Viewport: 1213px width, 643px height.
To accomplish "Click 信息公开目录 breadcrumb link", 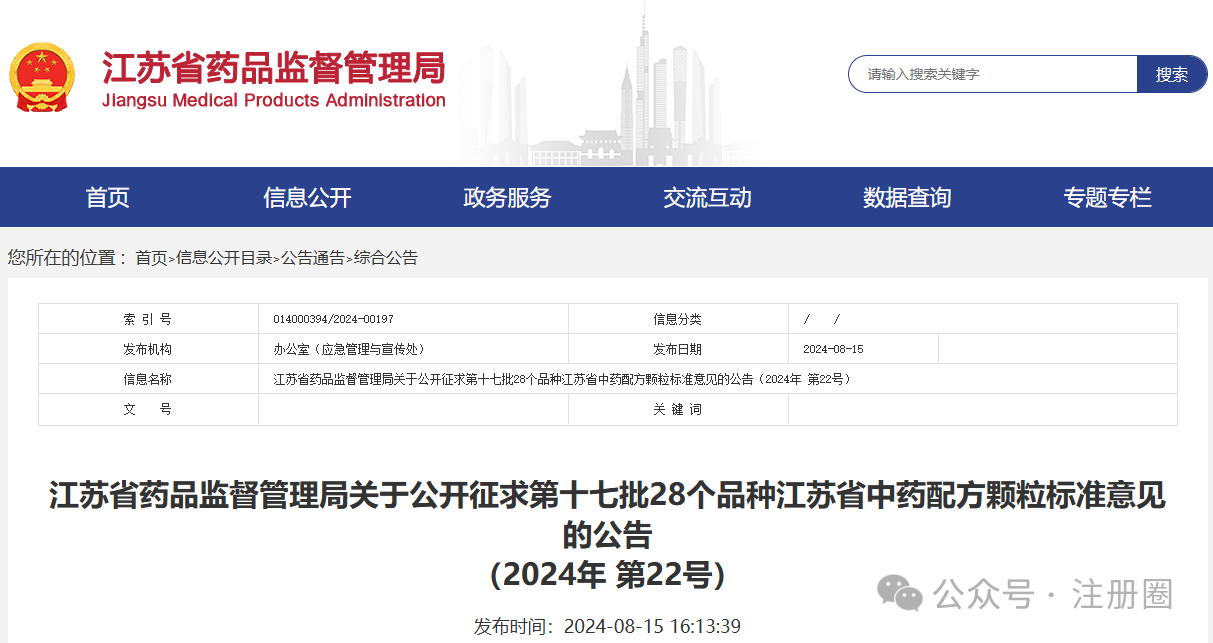I will pos(224,258).
